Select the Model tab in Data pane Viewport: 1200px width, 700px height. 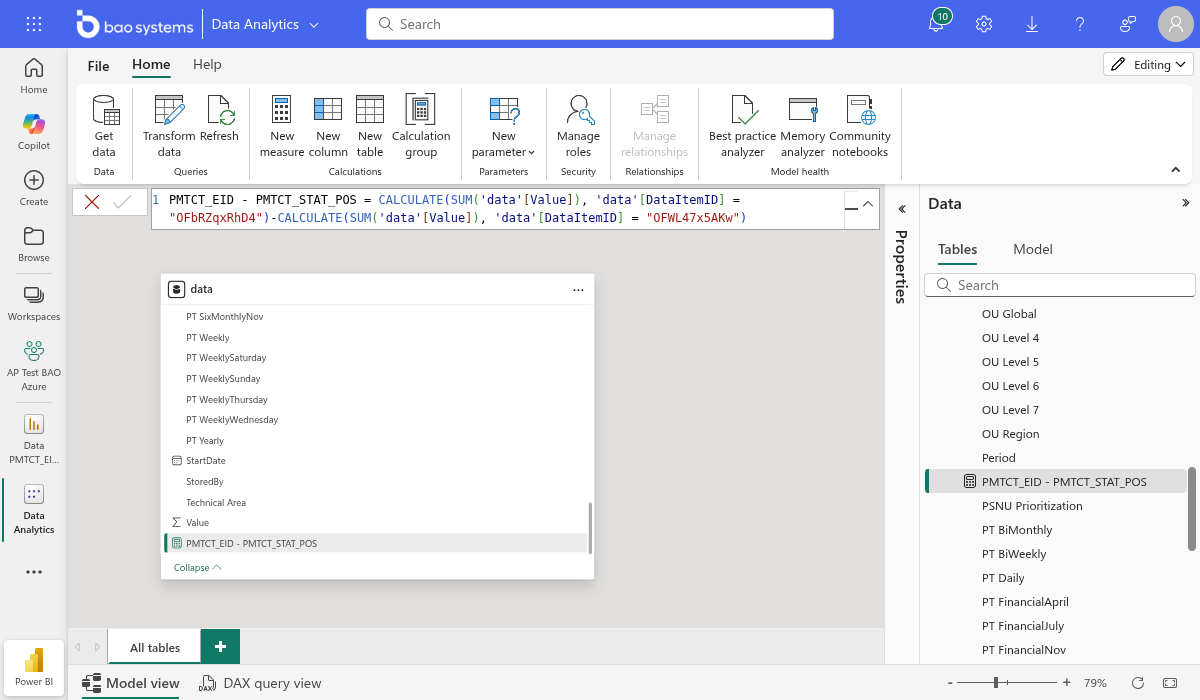click(1032, 249)
